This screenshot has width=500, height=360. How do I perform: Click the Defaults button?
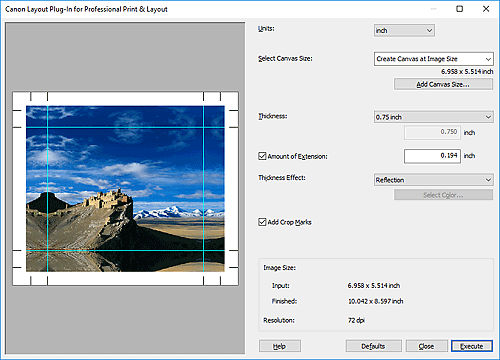point(373,346)
